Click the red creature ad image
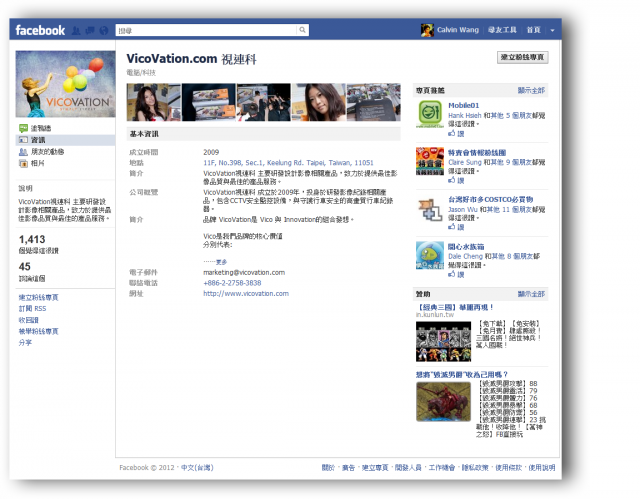Viewport: 640px width, 499px height. 443,402
